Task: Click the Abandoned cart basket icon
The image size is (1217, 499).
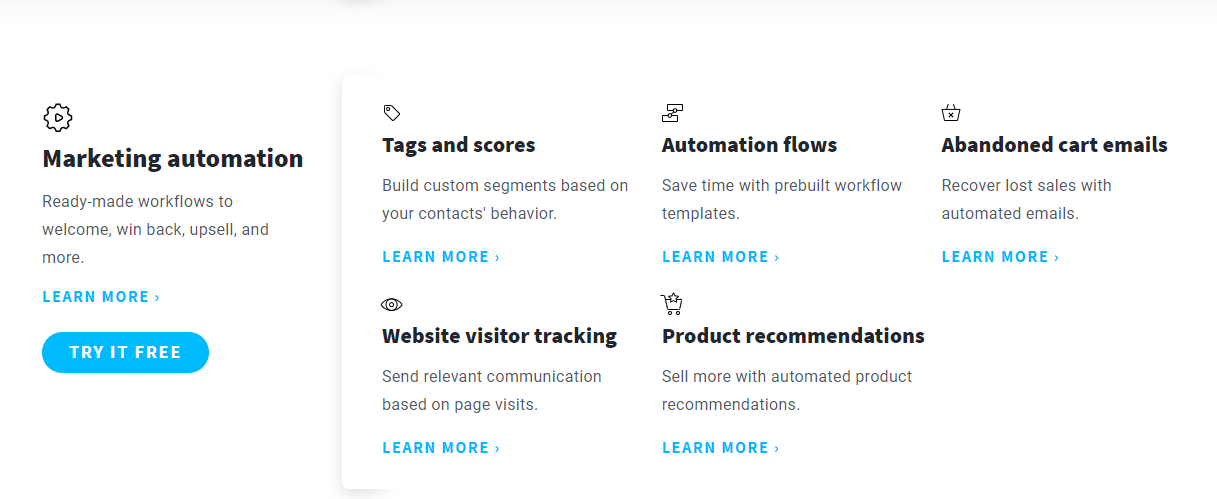Action: click(951, 113)
